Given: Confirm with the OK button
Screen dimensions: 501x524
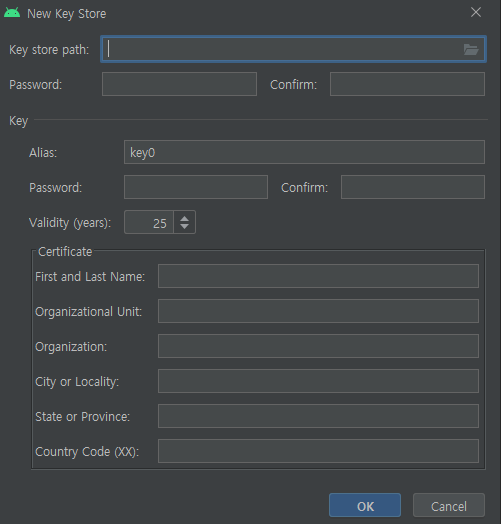Looking at the screenshot, I should pyautogui.click(x=365, y=505).
